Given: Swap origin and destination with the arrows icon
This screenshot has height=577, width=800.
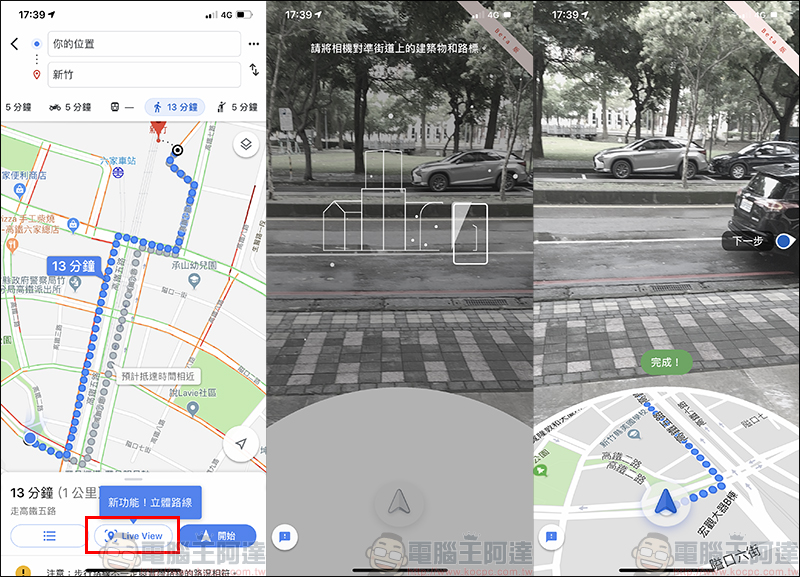Looking at the screenshot, I should 254,70.
